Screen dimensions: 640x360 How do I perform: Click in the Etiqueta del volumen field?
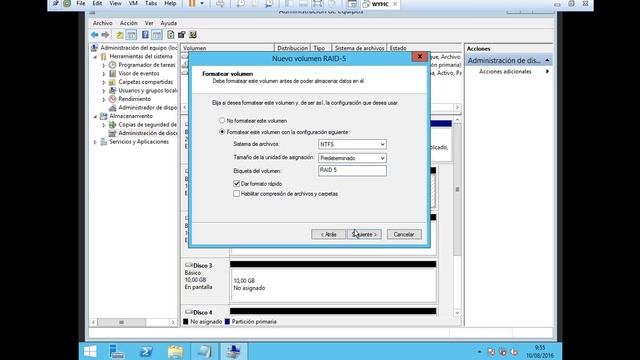pyautogui.click(x=352, y=171)
